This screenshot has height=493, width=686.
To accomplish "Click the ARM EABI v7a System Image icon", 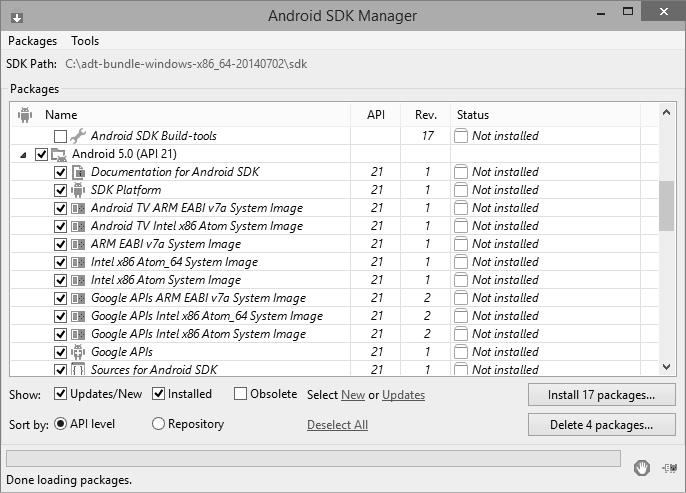I will [78, 244].
